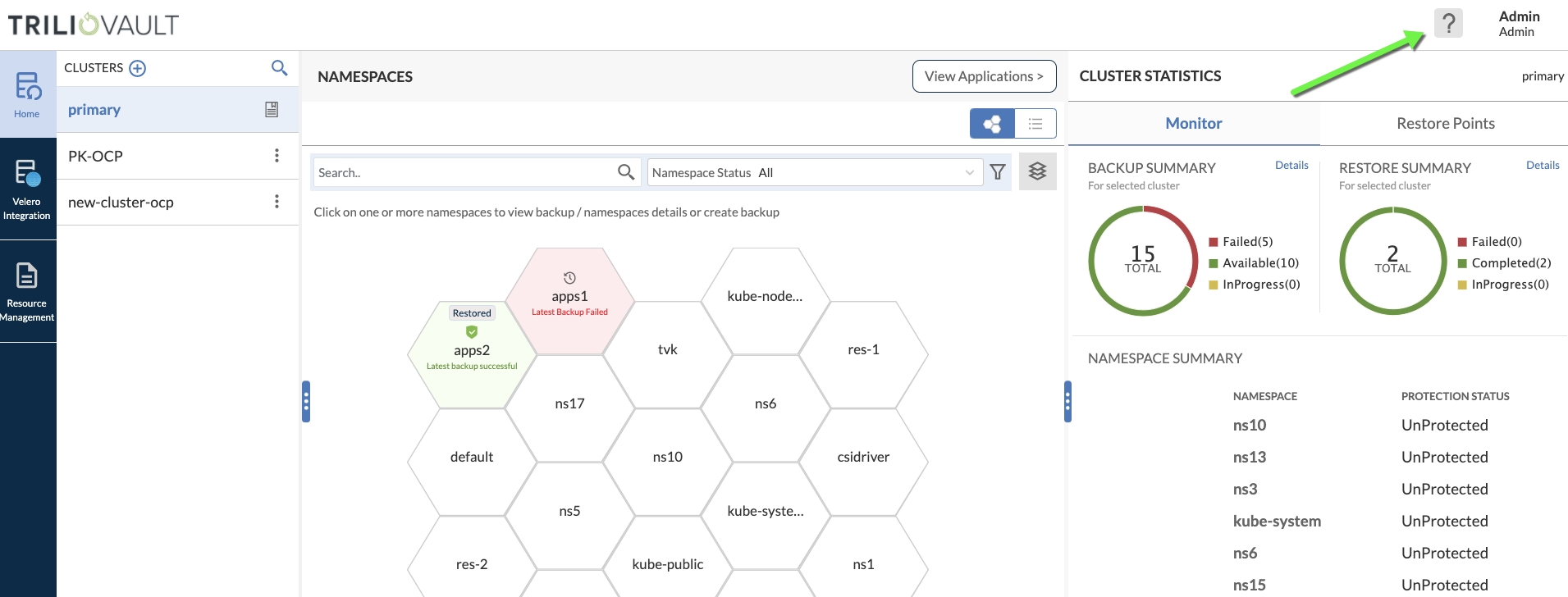The image size is (1568, 597).
Task: Open PK-OCP cluster options menu
Action: tap(277, 156)
